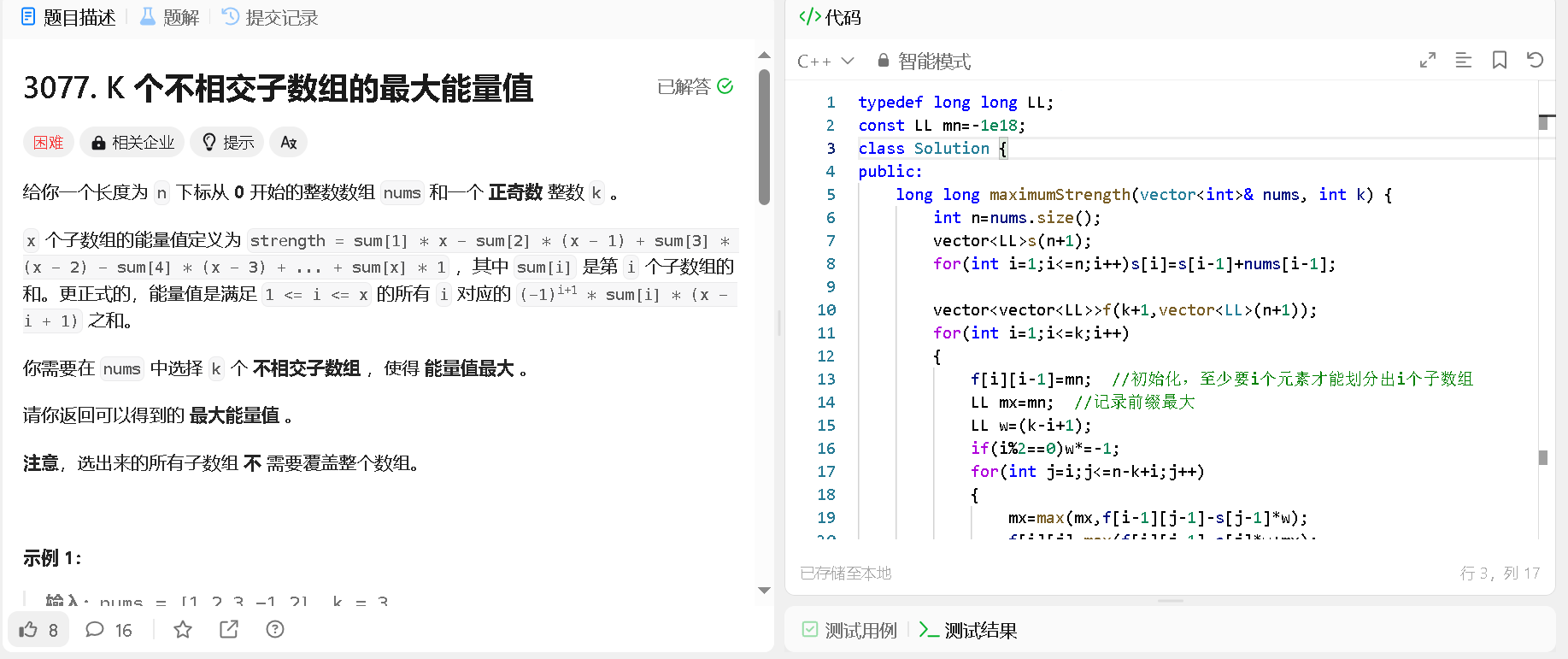Open the 题目描述 tab

[x=68, y=17]
